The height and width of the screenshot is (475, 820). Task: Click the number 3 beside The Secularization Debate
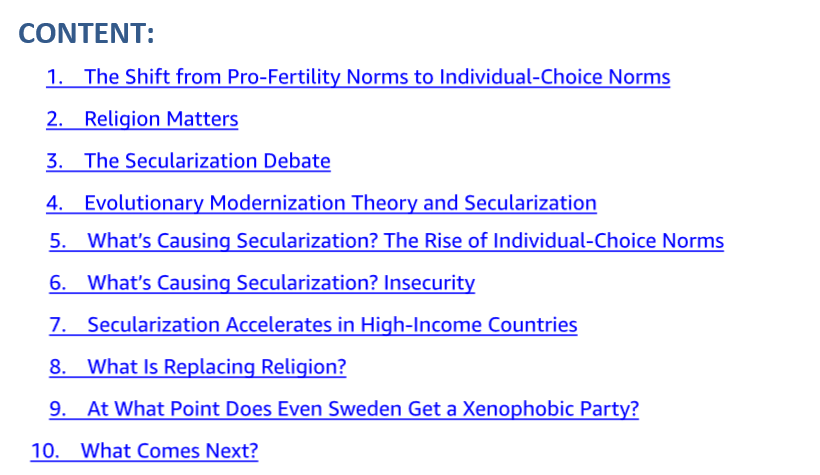(x=54, y=161)
